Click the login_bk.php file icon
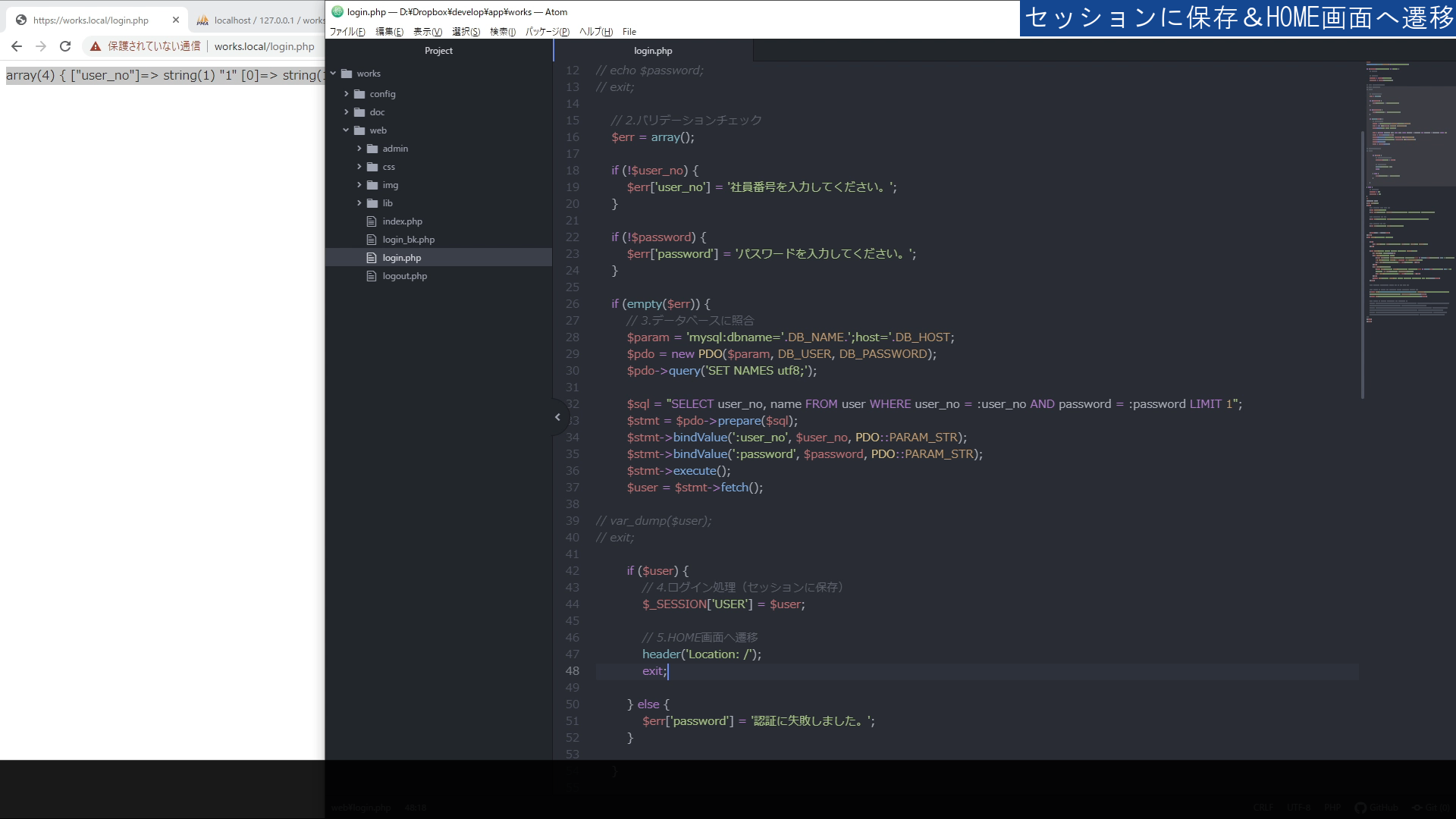Screen dimensions: 1456x819 (372, 240)
